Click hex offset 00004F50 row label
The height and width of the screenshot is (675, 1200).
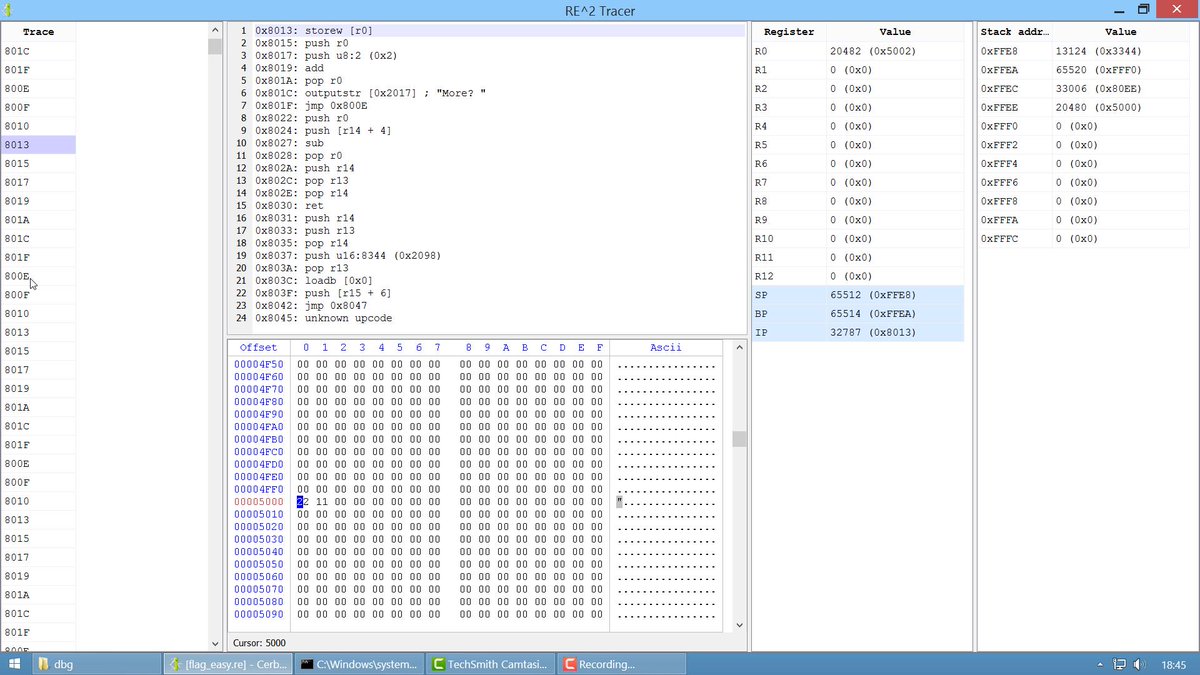(258, 365)
